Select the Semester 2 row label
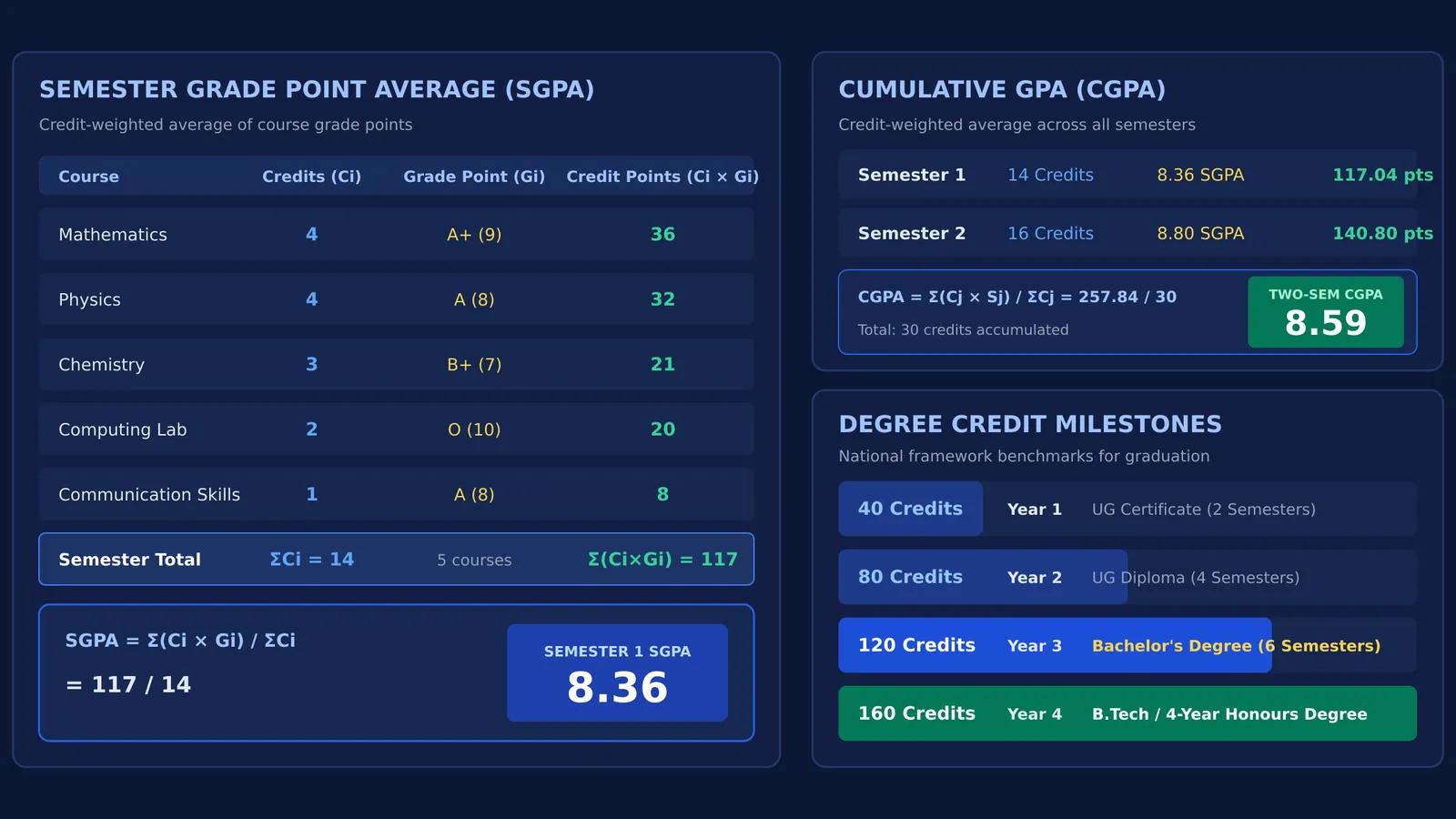The height and width of the screenshot is (819, 1456). (x=912, y=234)
